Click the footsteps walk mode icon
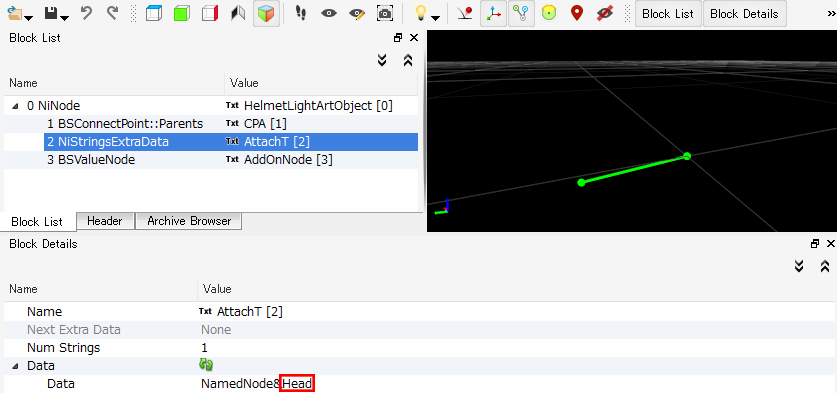This screenshot has width=837, height=393. (301, 13)
